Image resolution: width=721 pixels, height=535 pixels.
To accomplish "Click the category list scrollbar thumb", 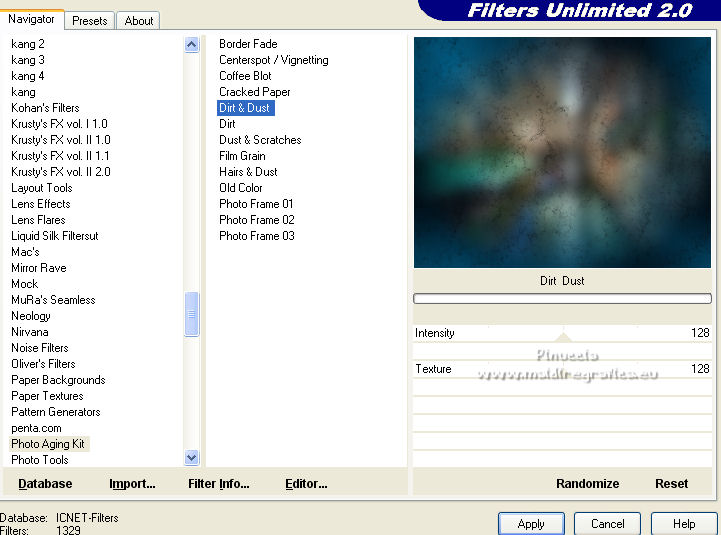I will pos(191,314).
